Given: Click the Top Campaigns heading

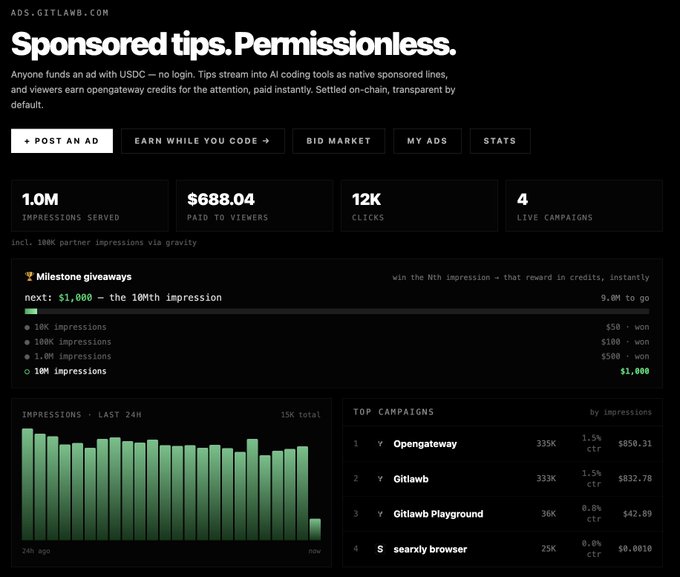Looking at the screenshot, I should pos(393,412).
